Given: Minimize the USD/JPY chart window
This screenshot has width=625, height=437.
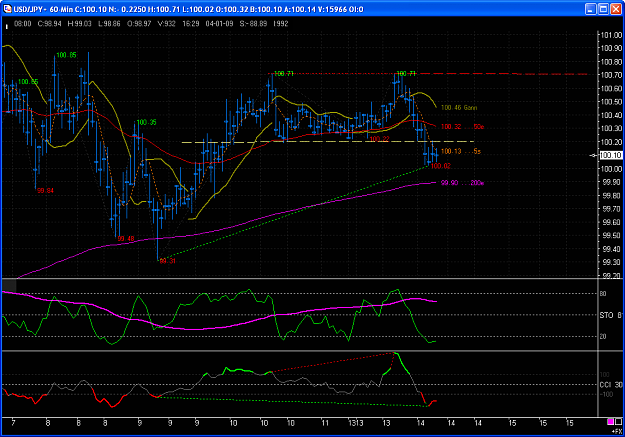Looking at the screenshot, I should 591,9.
